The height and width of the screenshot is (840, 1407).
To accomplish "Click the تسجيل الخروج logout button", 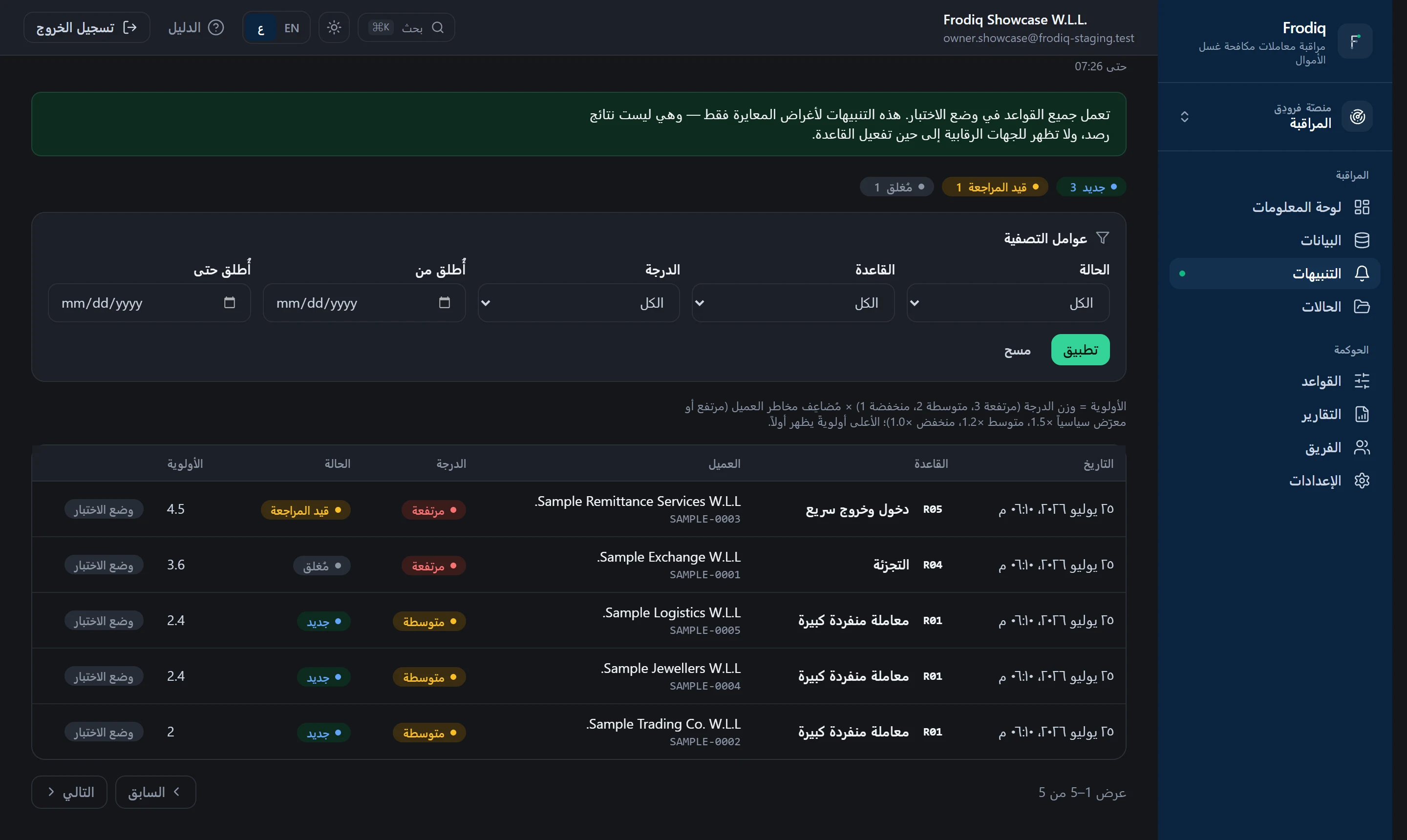I will click(86, 27).
